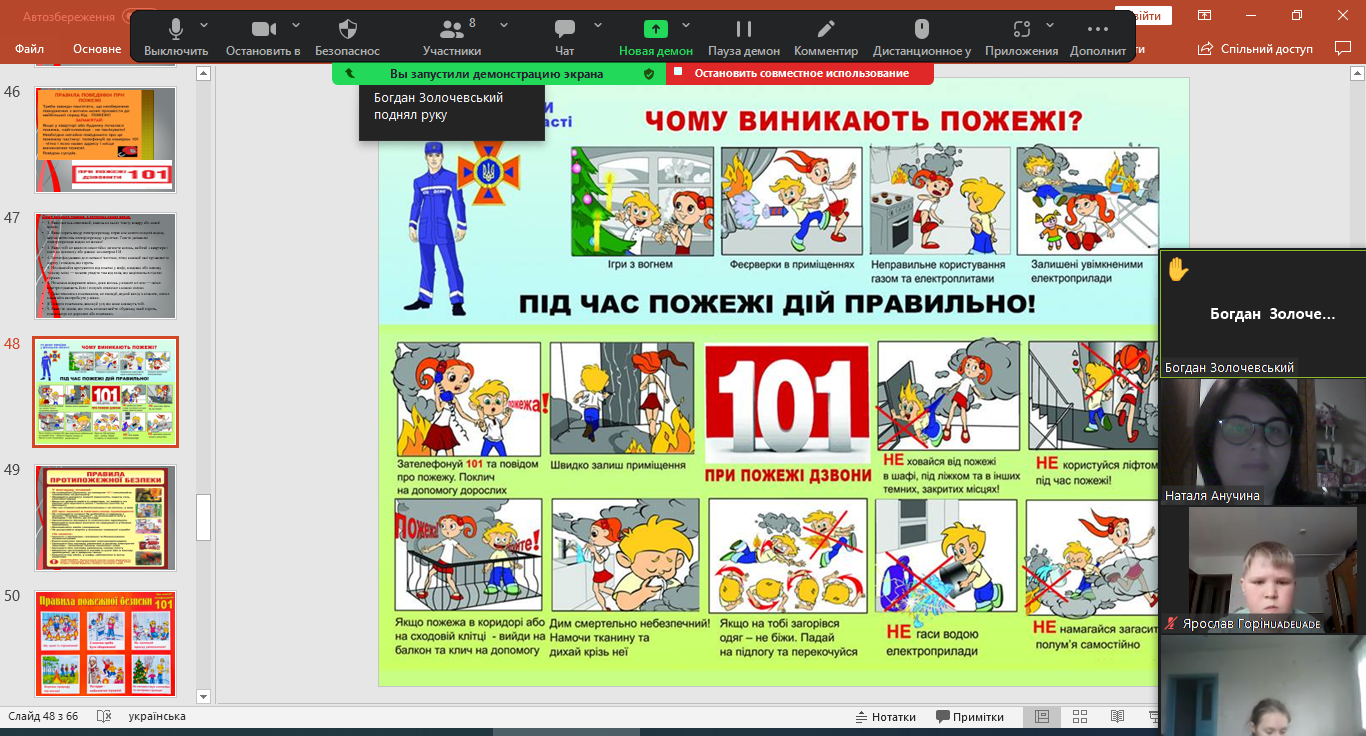Viewport: 1366px width, 736px height.
Task: Select slide 47 thumbnail
Action: pyautogui.click(x=106, y=266)
